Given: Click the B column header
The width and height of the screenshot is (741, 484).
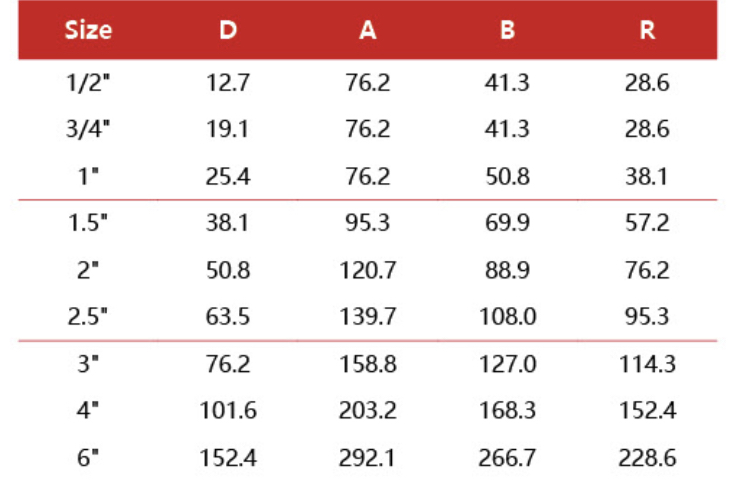Looking at the screenshot, I should [508, 30].
